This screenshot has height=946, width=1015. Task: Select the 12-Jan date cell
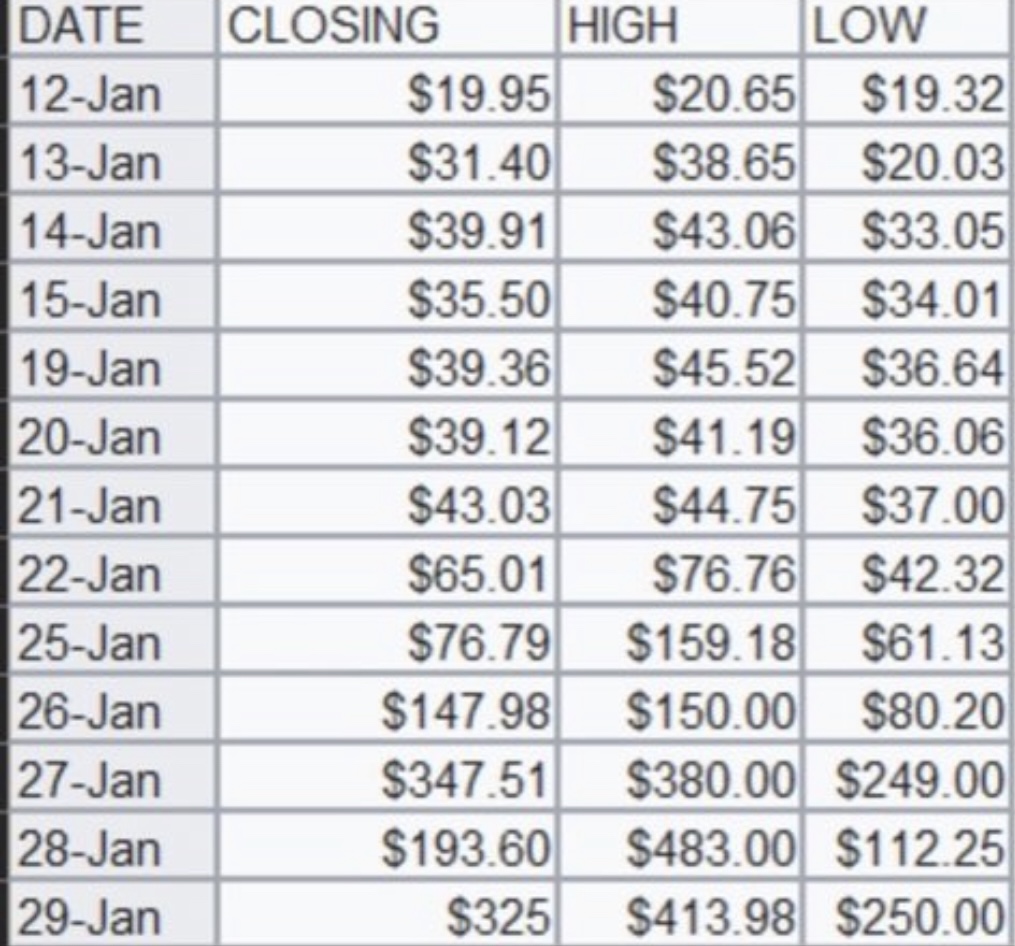pos(88,95)
